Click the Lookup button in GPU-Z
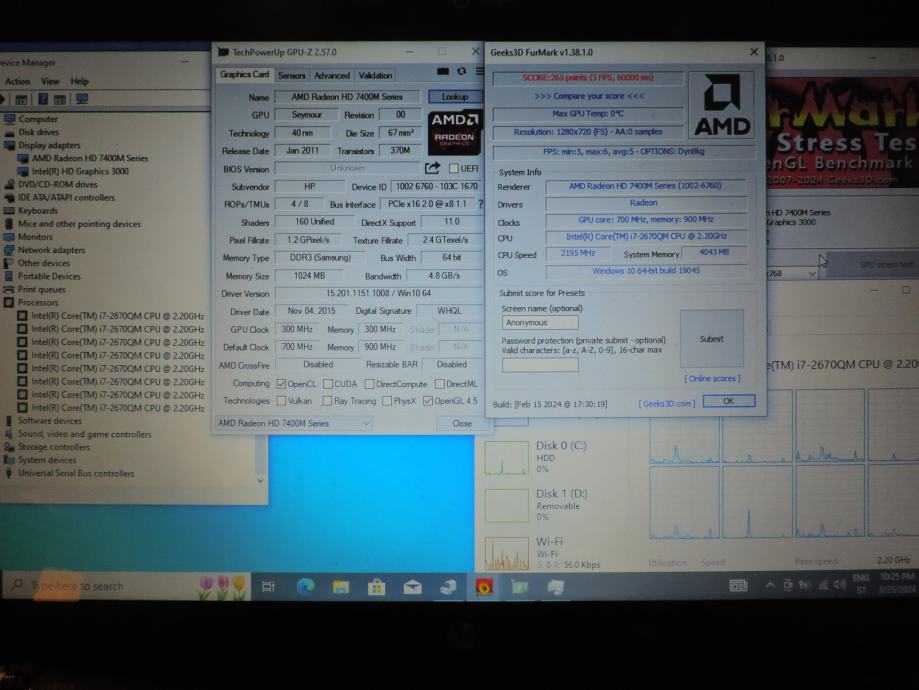This screenshot has height=690, width=919. (x=455, y=96)
